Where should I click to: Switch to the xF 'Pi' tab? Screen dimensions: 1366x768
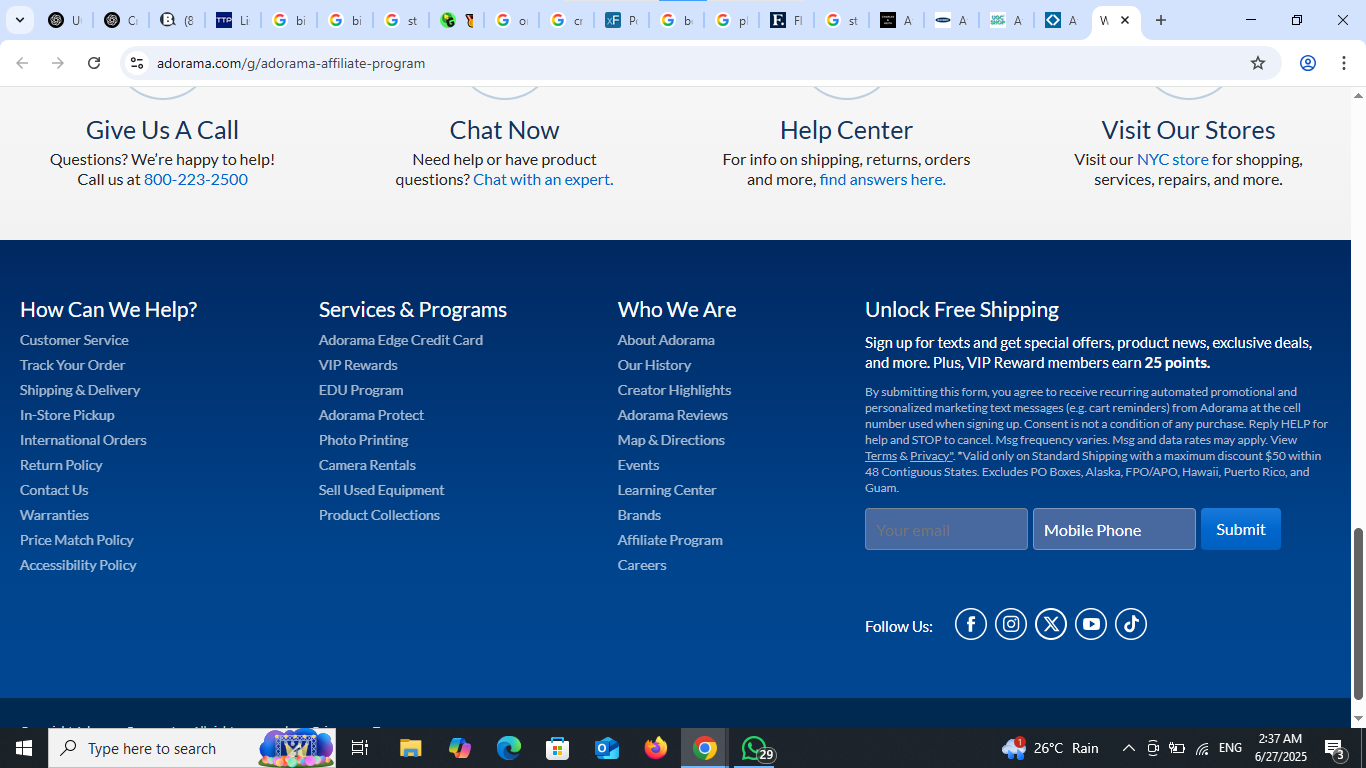(621, 20)
